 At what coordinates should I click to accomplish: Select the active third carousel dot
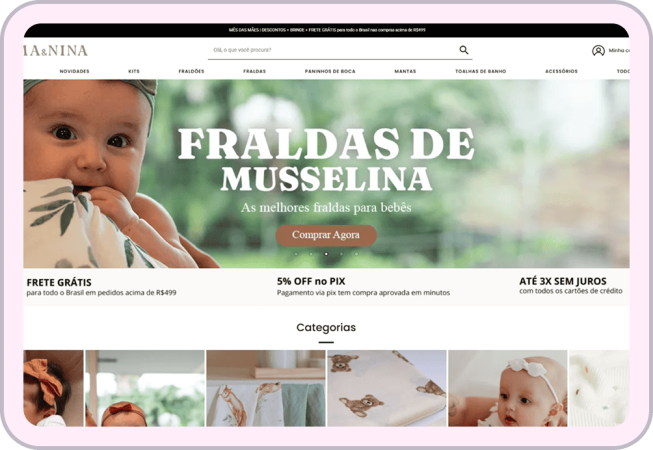[326, 254]
